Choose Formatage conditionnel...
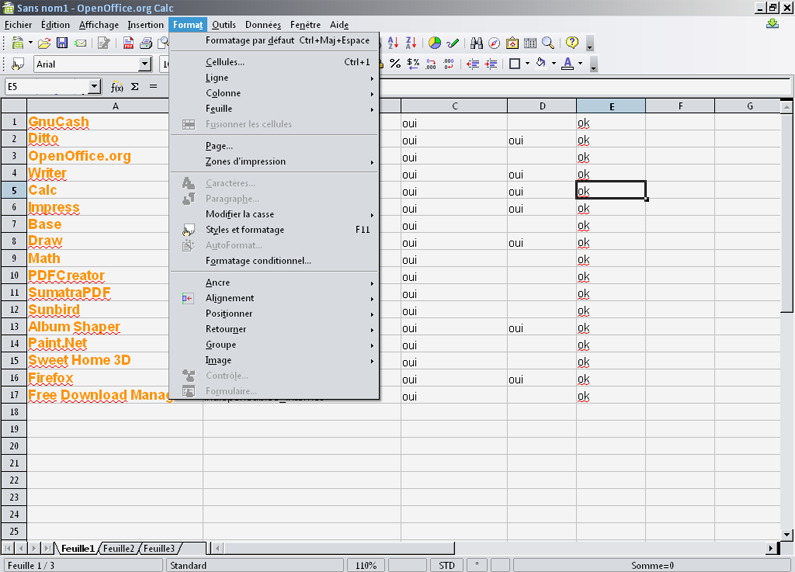795x572 pixels. click(274, 261)
